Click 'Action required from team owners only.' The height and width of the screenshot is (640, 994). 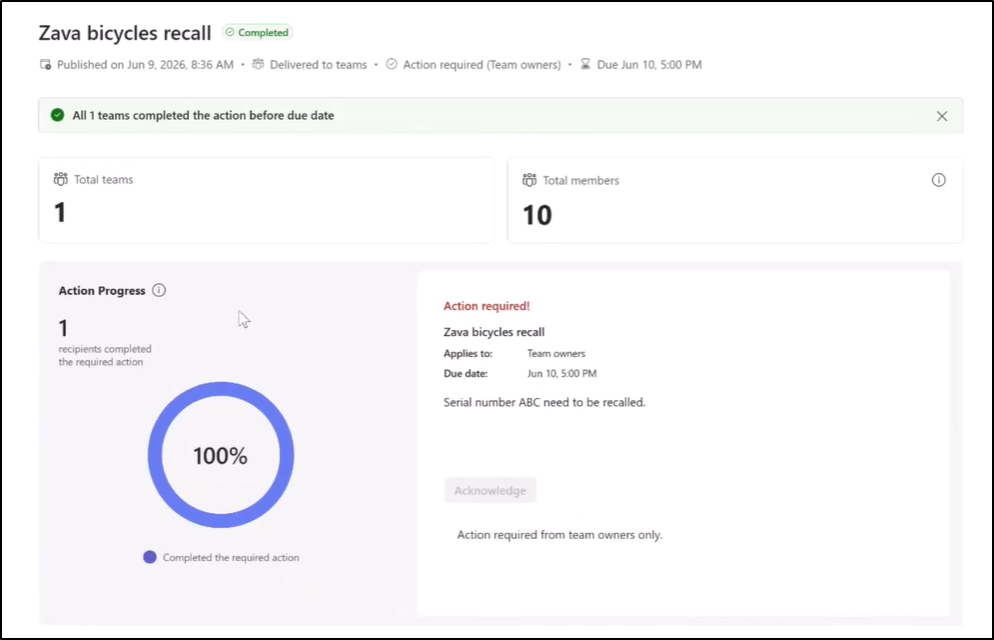[560, 535]
